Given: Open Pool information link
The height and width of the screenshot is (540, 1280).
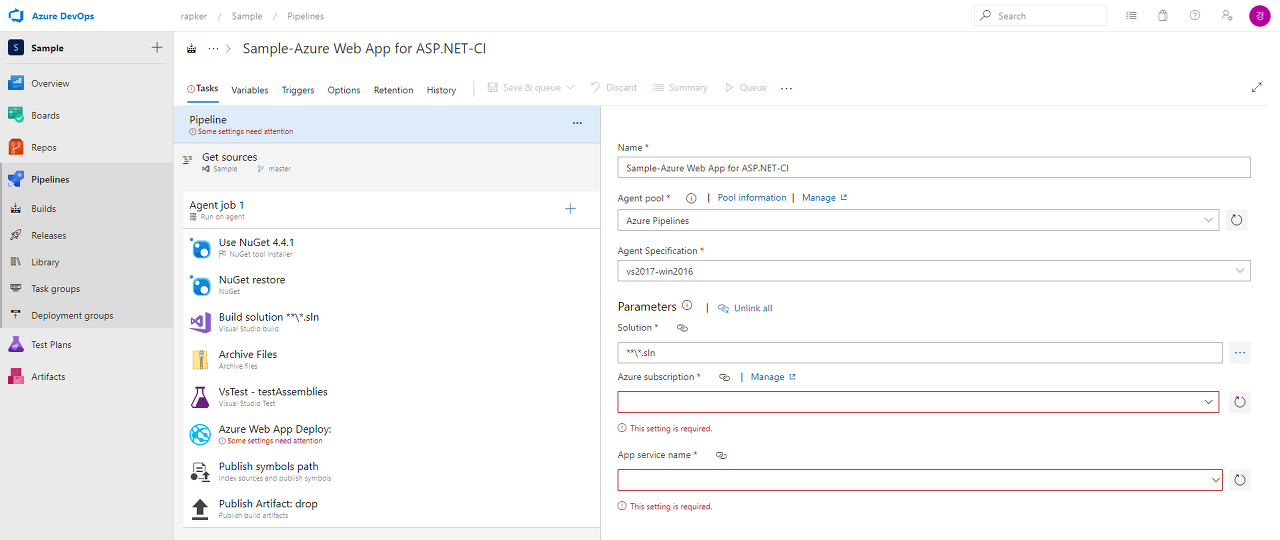Looking at the screenshot, I should click(752, 198).
